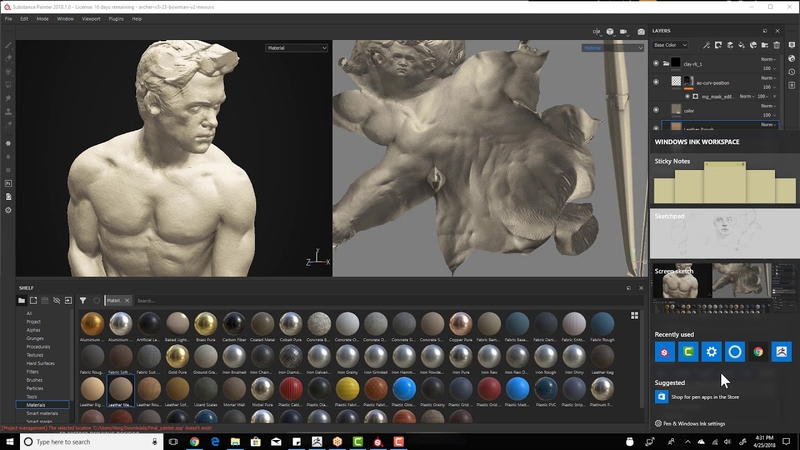The width and height of the screenshot is (800, 450).
Task: Open Pen & Windows Ink settings link
Action: pos(690,423)
